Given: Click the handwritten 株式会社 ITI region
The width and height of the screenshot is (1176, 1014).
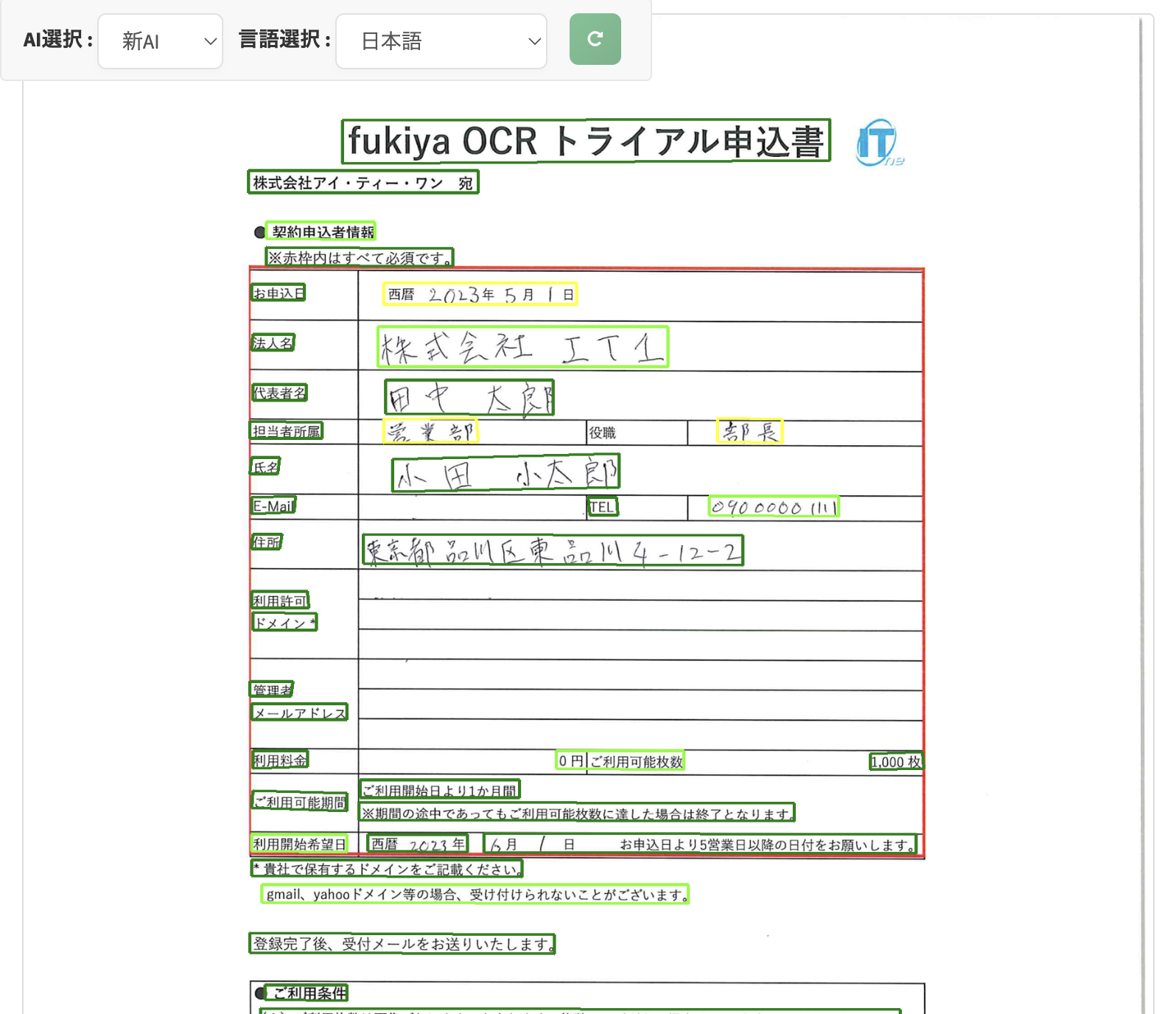Looking at the screenshot, I should pos(522,346).
